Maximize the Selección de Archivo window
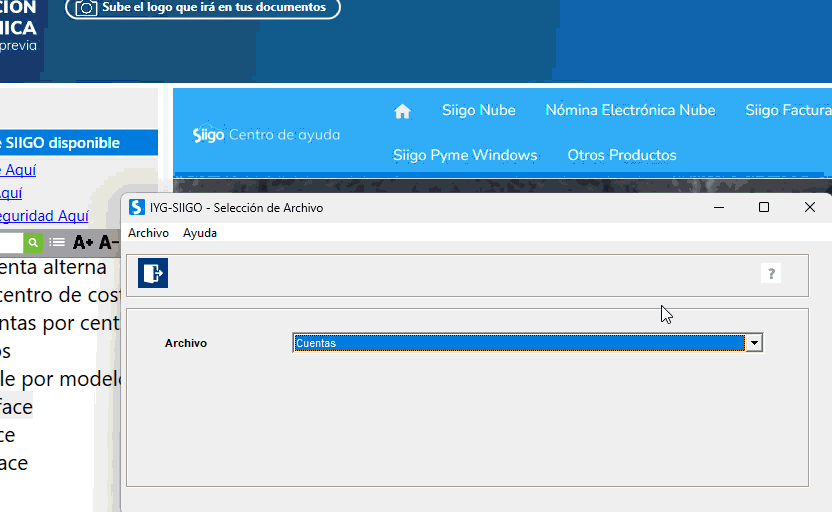This screenshot has height=512, width=832. (x=764, y=207)
